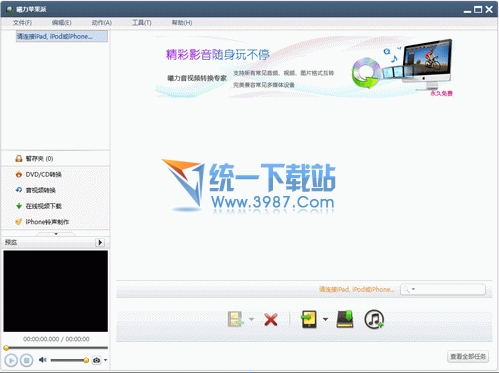Open the DVD/CD conversion tool
This screenshot has width=499, height=373.
pos(38,174)
